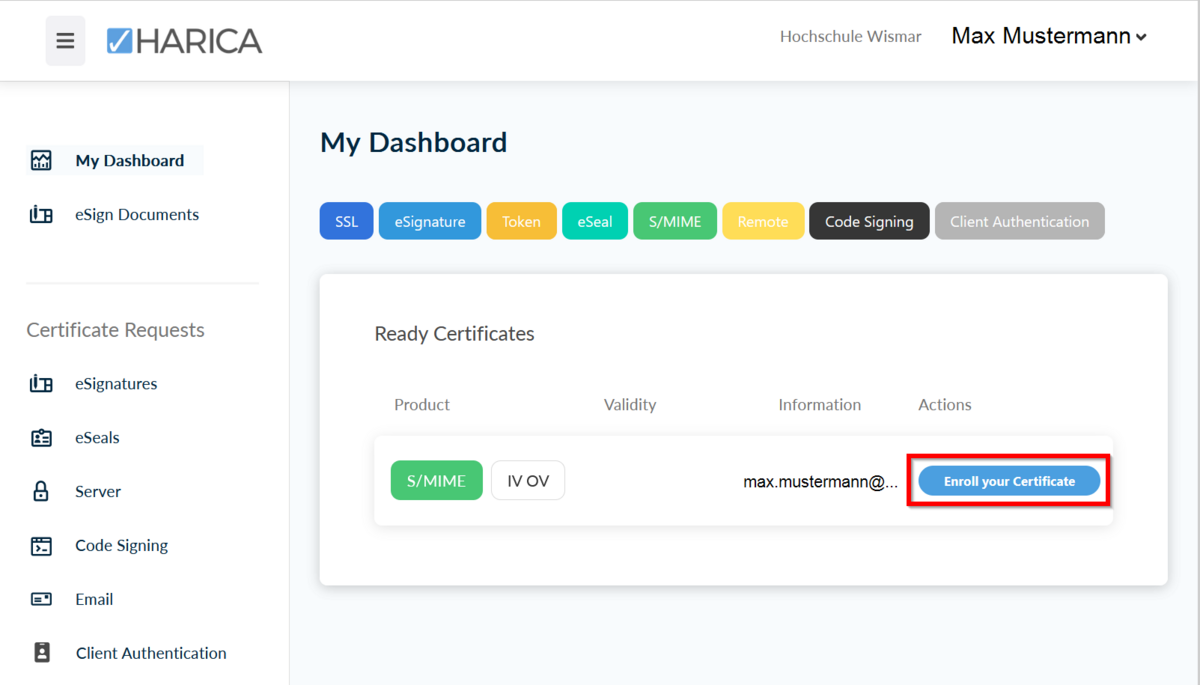This screenshot has width=1200, height=685.
Task: Click the My Dashboard chart icon
Action: [41, 161]
